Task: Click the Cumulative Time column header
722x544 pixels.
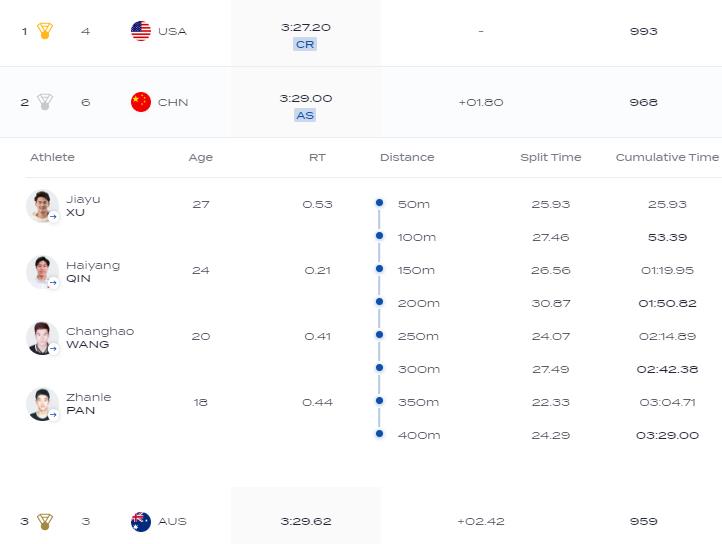Action: point(667,157)
